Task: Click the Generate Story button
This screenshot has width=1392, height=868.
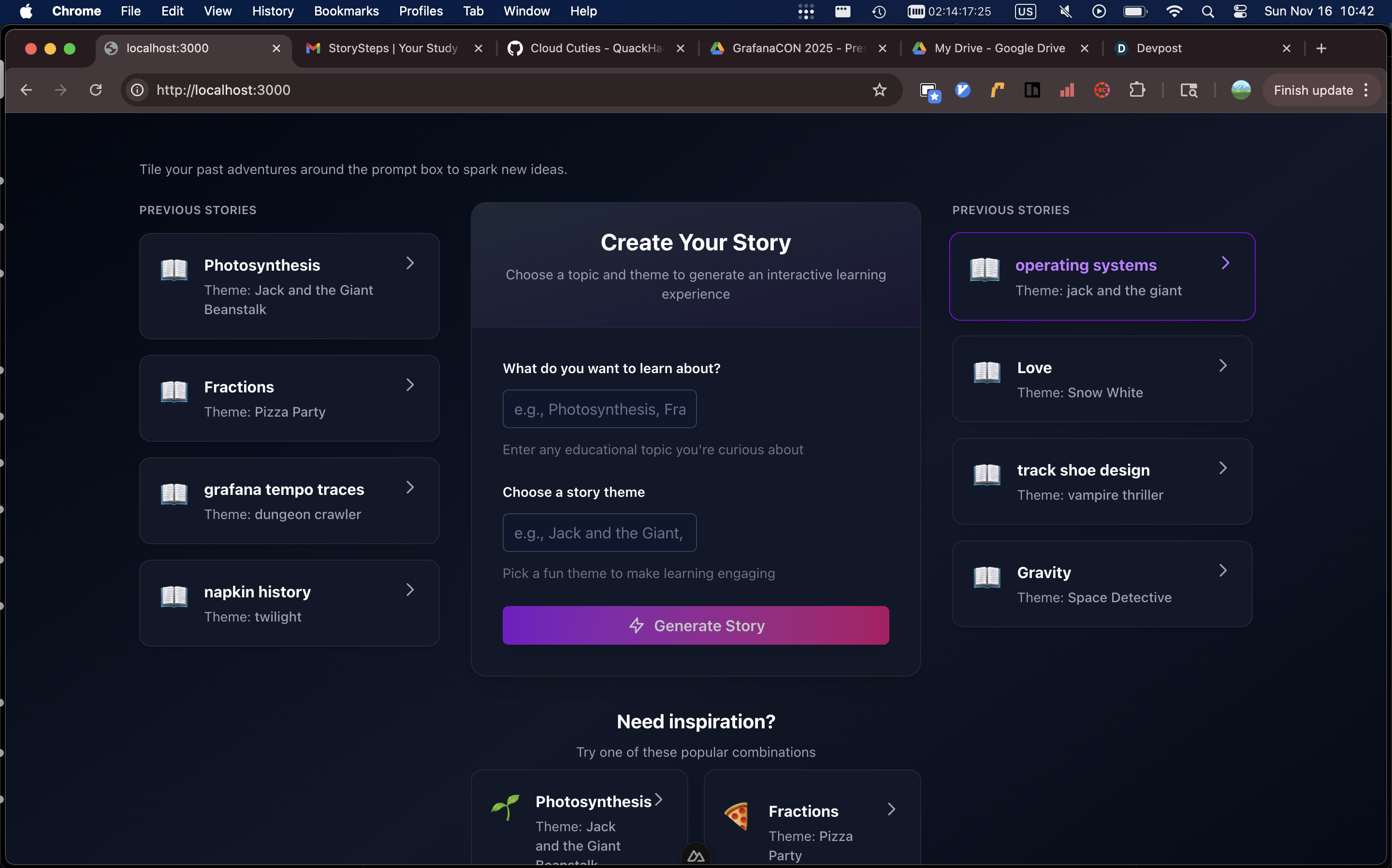Action: (695, 625)
